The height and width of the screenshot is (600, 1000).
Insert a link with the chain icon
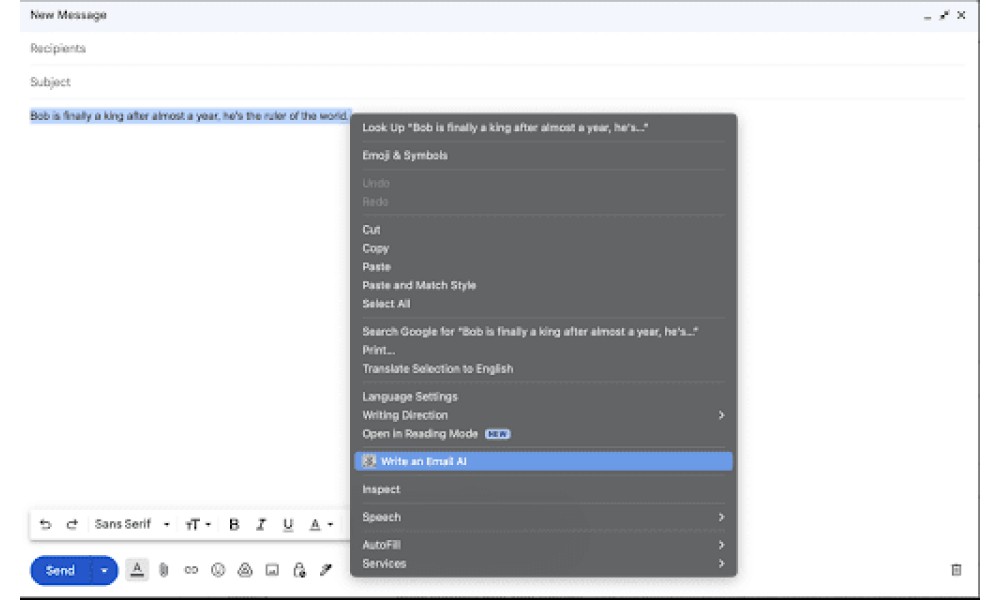point(191,570)
